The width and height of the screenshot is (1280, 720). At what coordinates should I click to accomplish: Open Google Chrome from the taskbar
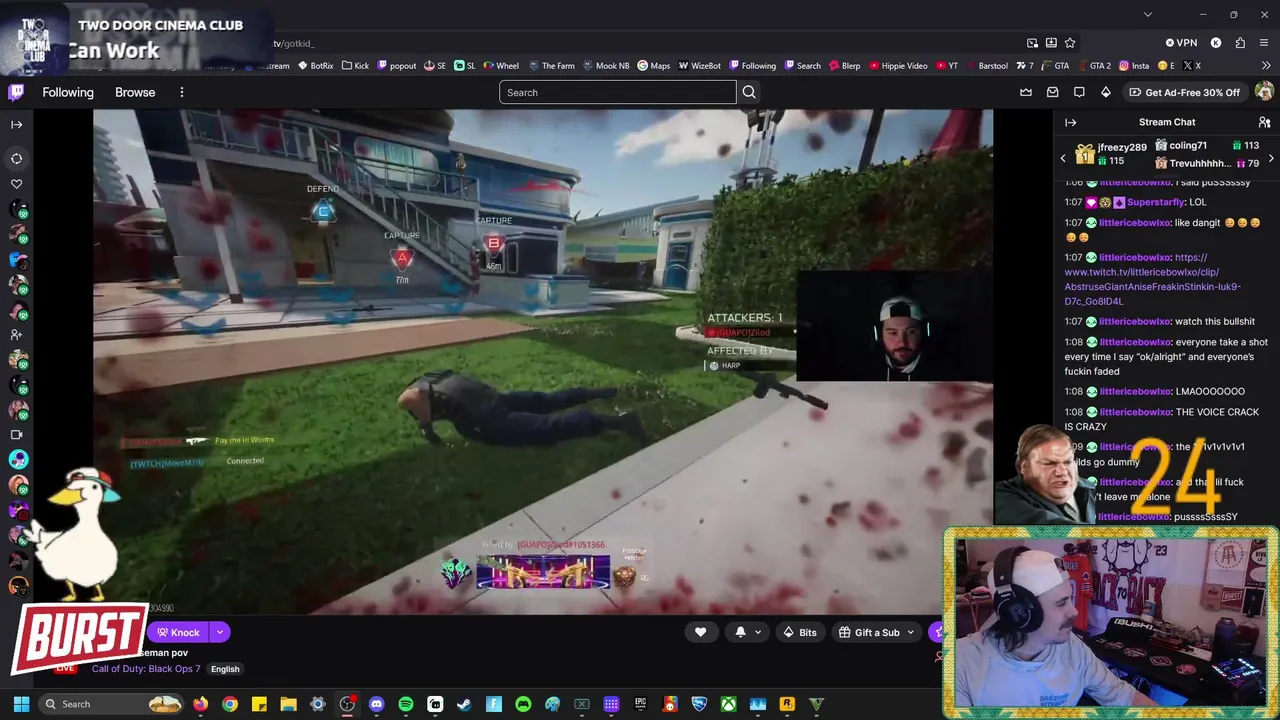[230, 704]
